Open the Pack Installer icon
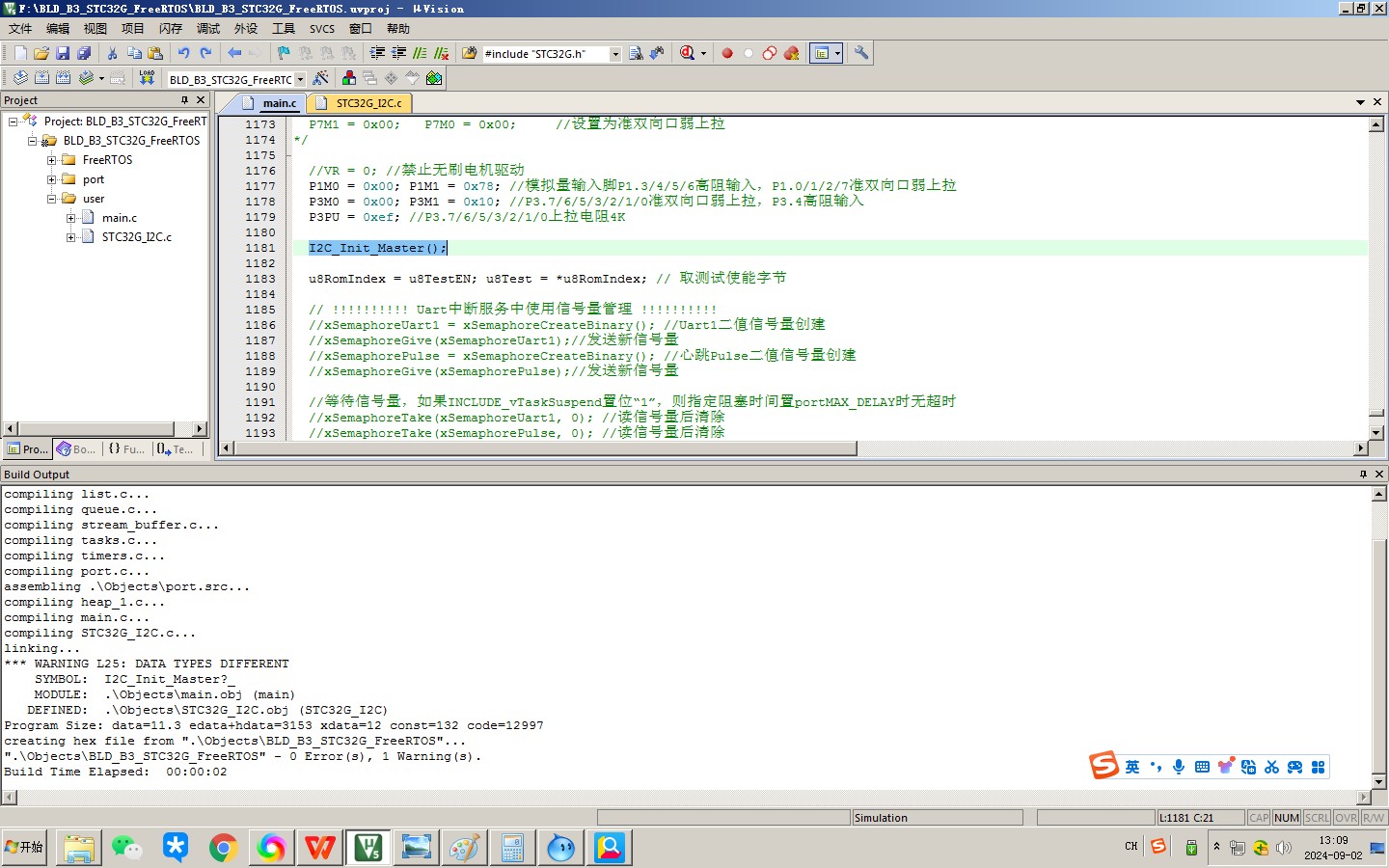This screenshot has height=868, width=1389. coord(434,78)
